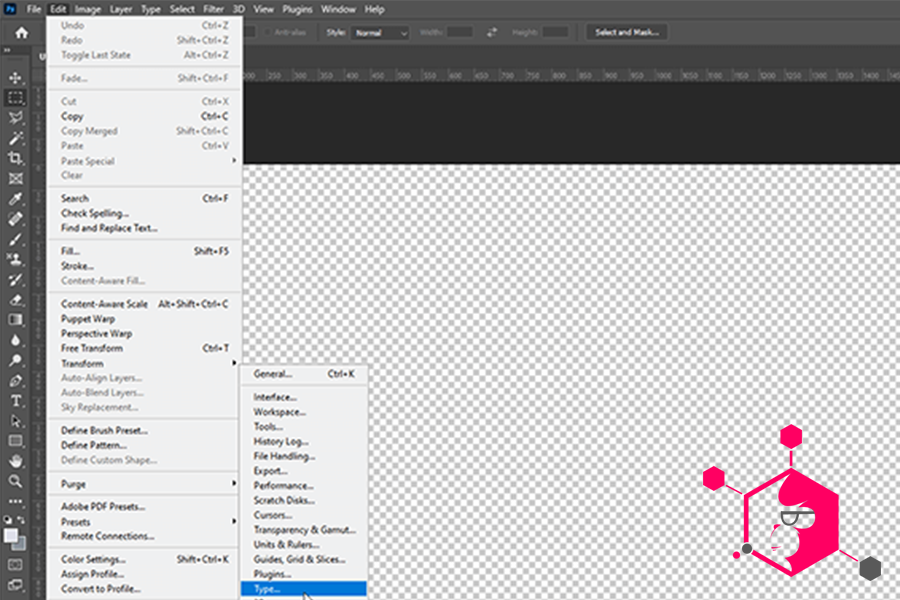The width and height of the screenshot is (900, 600).
Task: Toggle Quick Mask mode icon
Action: tap(15, 565)
